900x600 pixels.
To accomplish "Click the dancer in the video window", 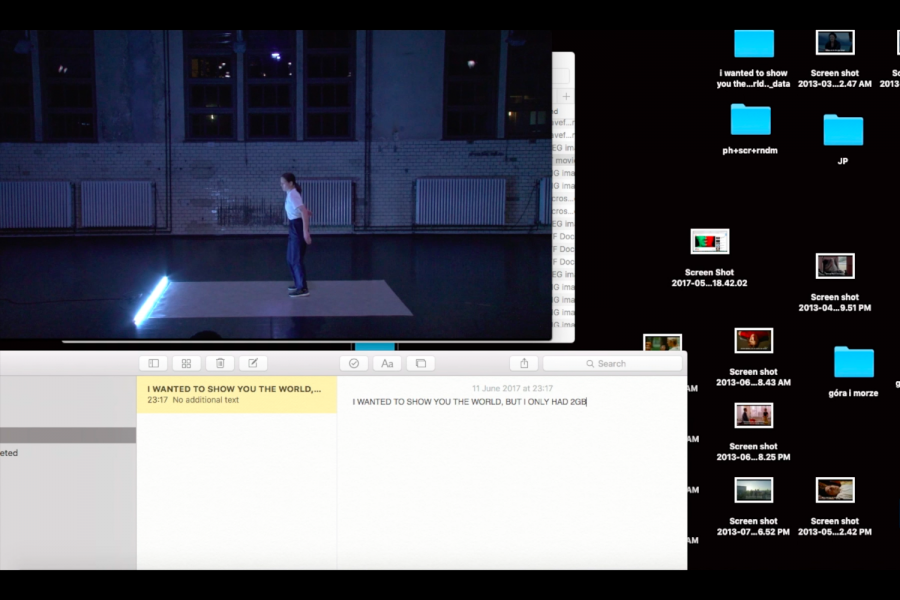I will [293, 233].
